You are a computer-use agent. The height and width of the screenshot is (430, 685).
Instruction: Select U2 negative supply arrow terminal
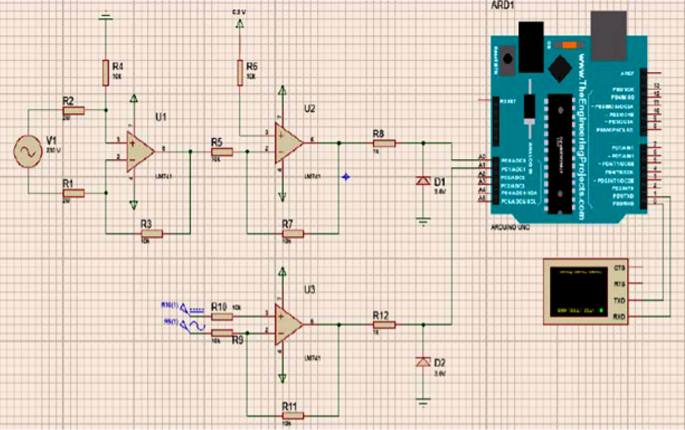tap(282, 196)
